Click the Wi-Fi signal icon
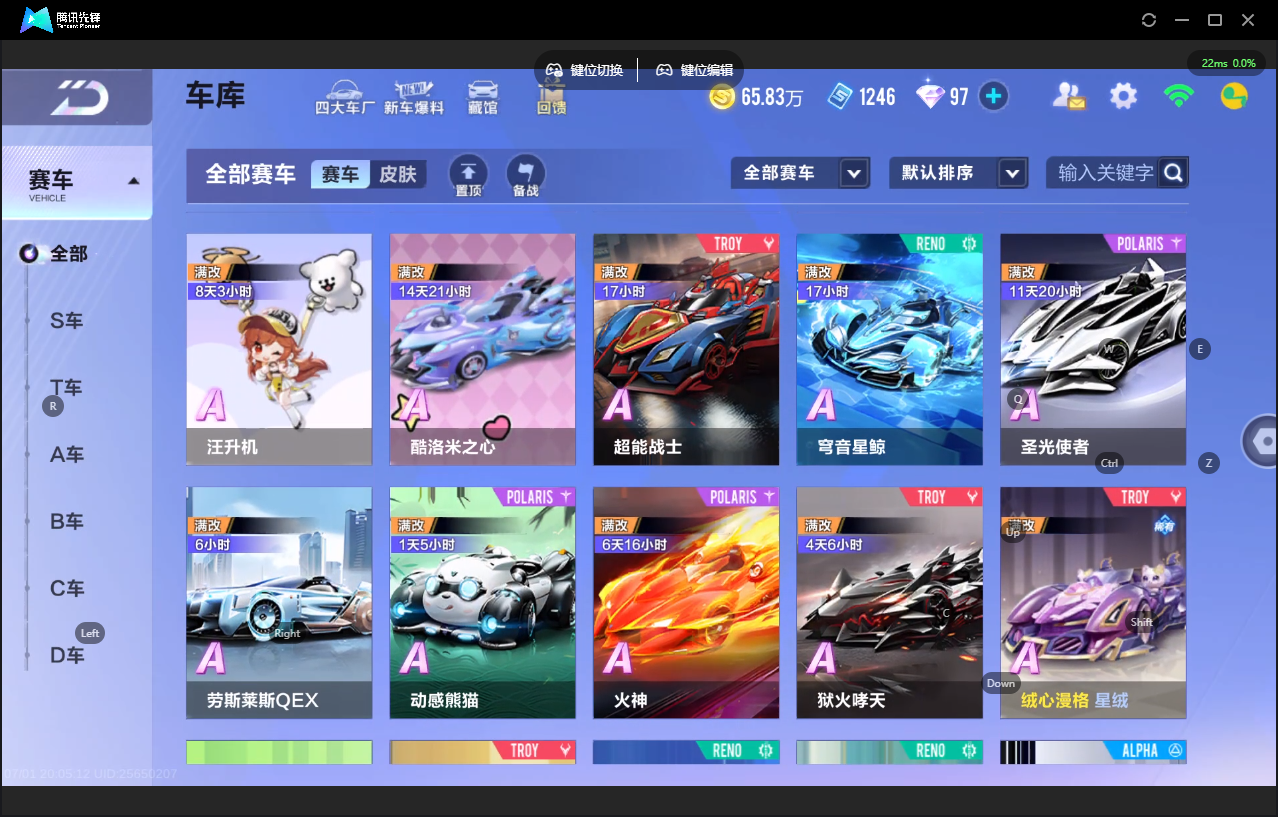The height and width of the screenshot is (817, 1278). pyautogui.click(x=1179, y=96)
